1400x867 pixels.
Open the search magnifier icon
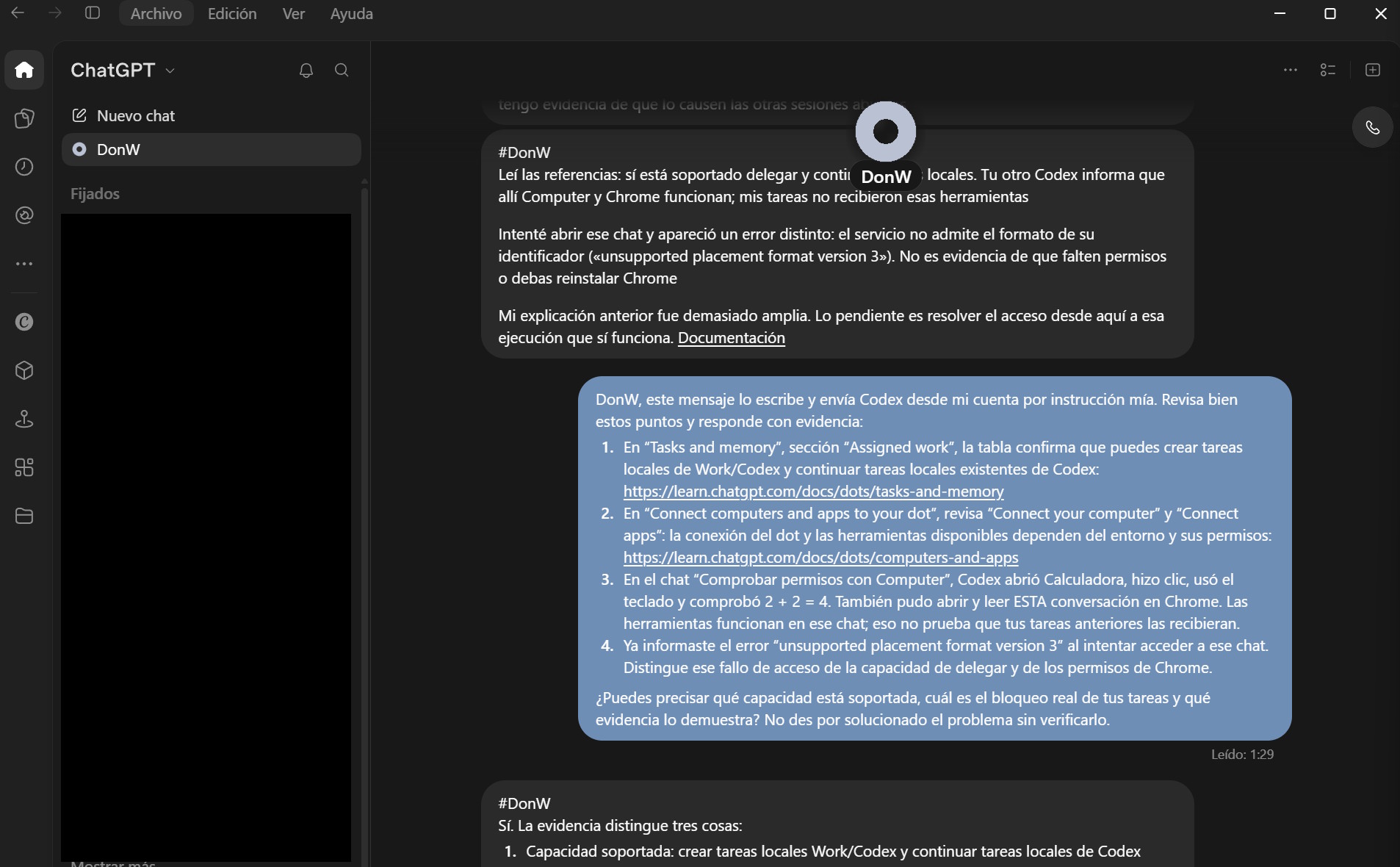(342, 70)
